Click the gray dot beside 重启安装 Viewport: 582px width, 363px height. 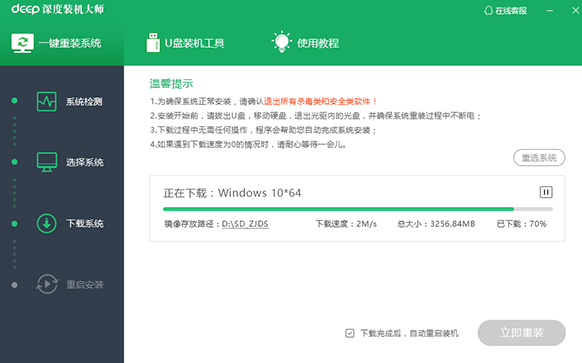[x=14, y=285]
